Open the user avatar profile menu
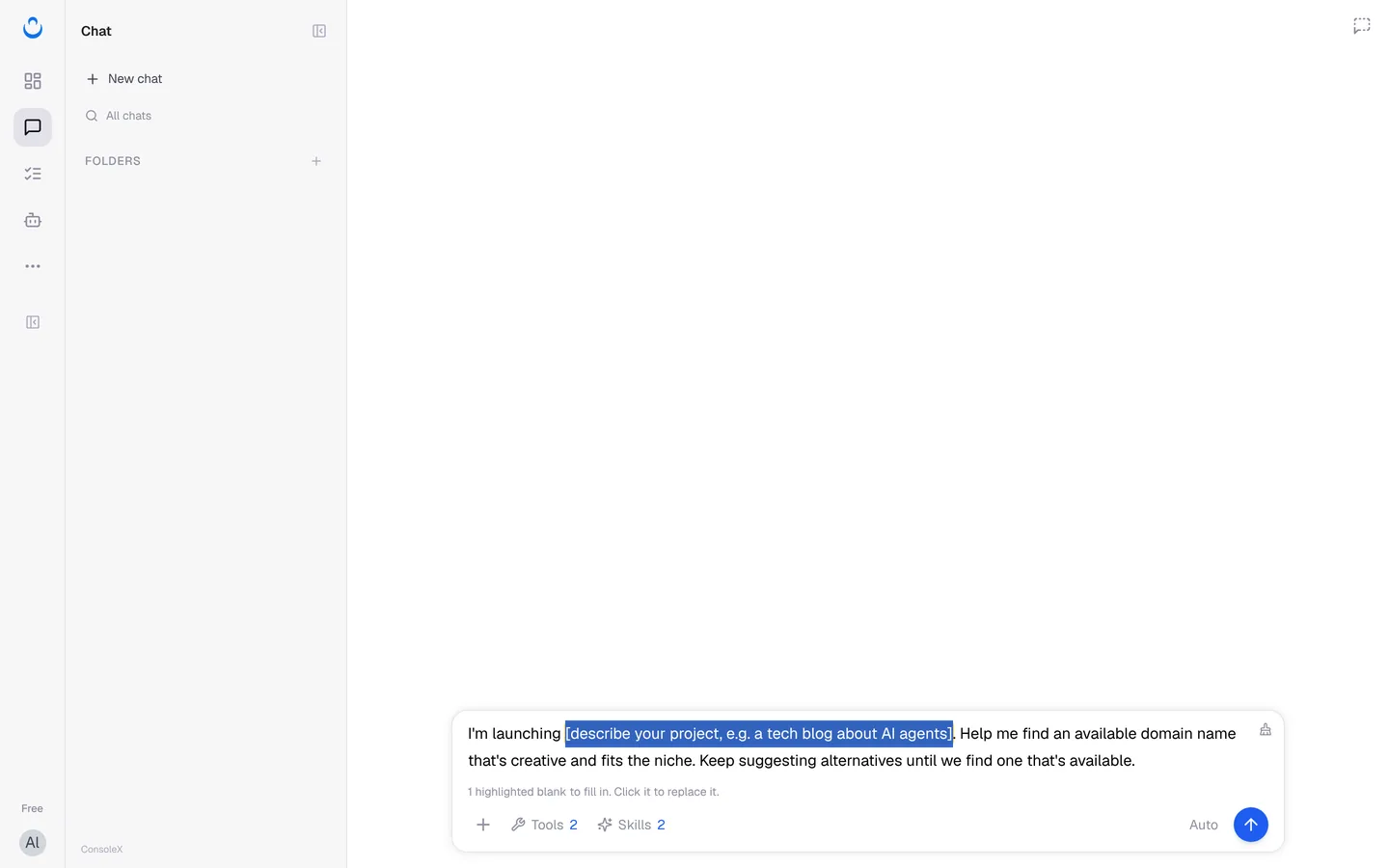 33,843
